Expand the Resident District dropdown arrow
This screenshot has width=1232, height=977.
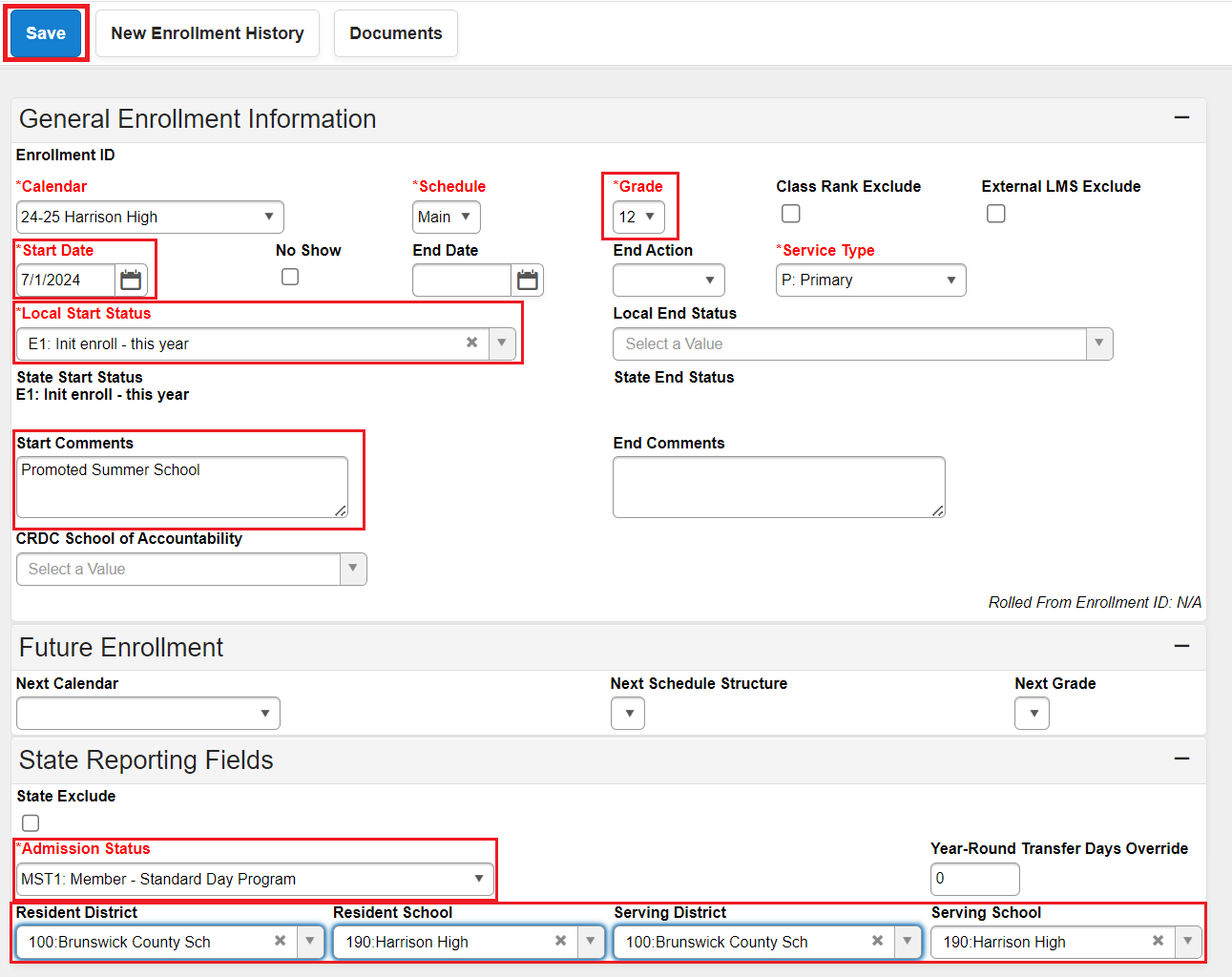310,942
